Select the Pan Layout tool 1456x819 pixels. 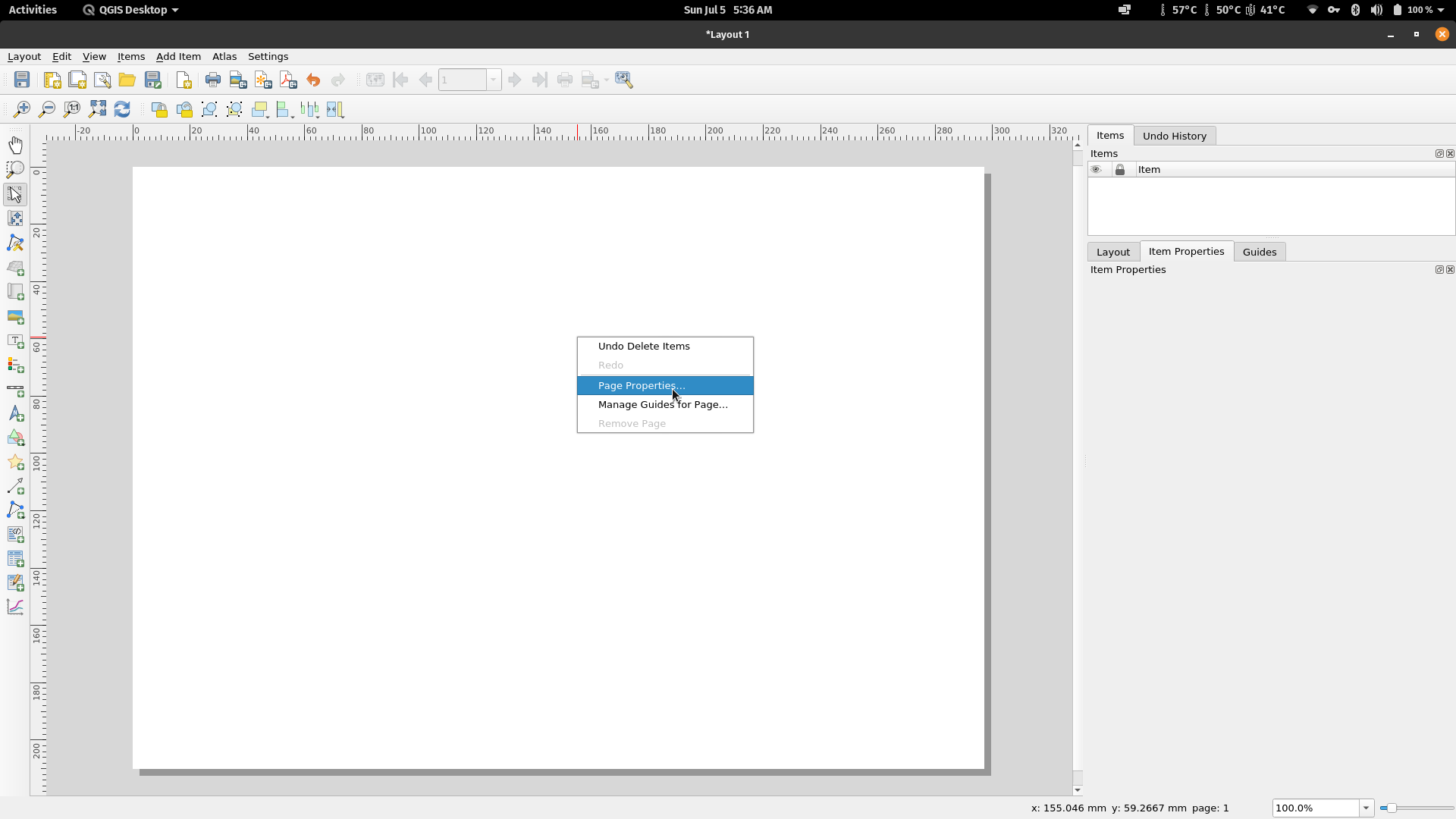15,145
